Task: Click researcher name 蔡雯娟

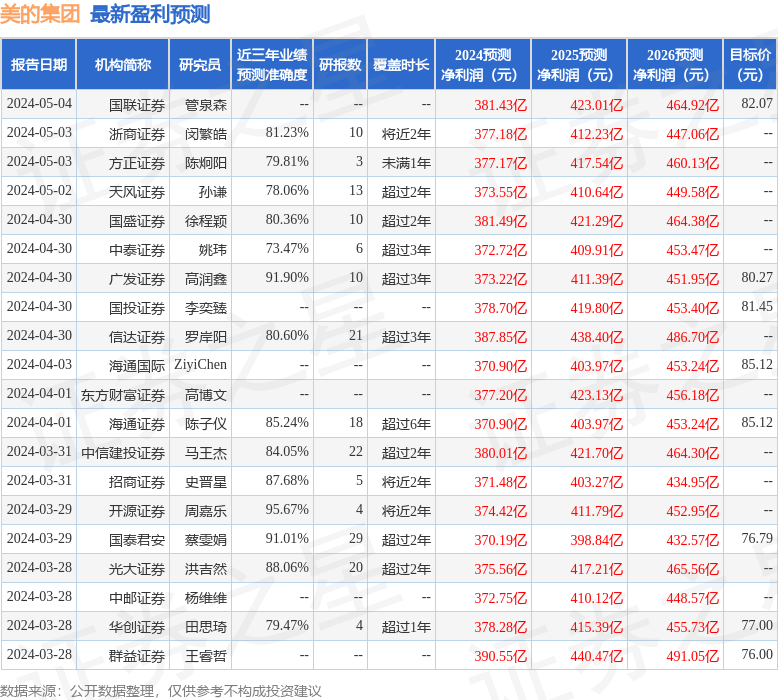Action: click(206, 540)
